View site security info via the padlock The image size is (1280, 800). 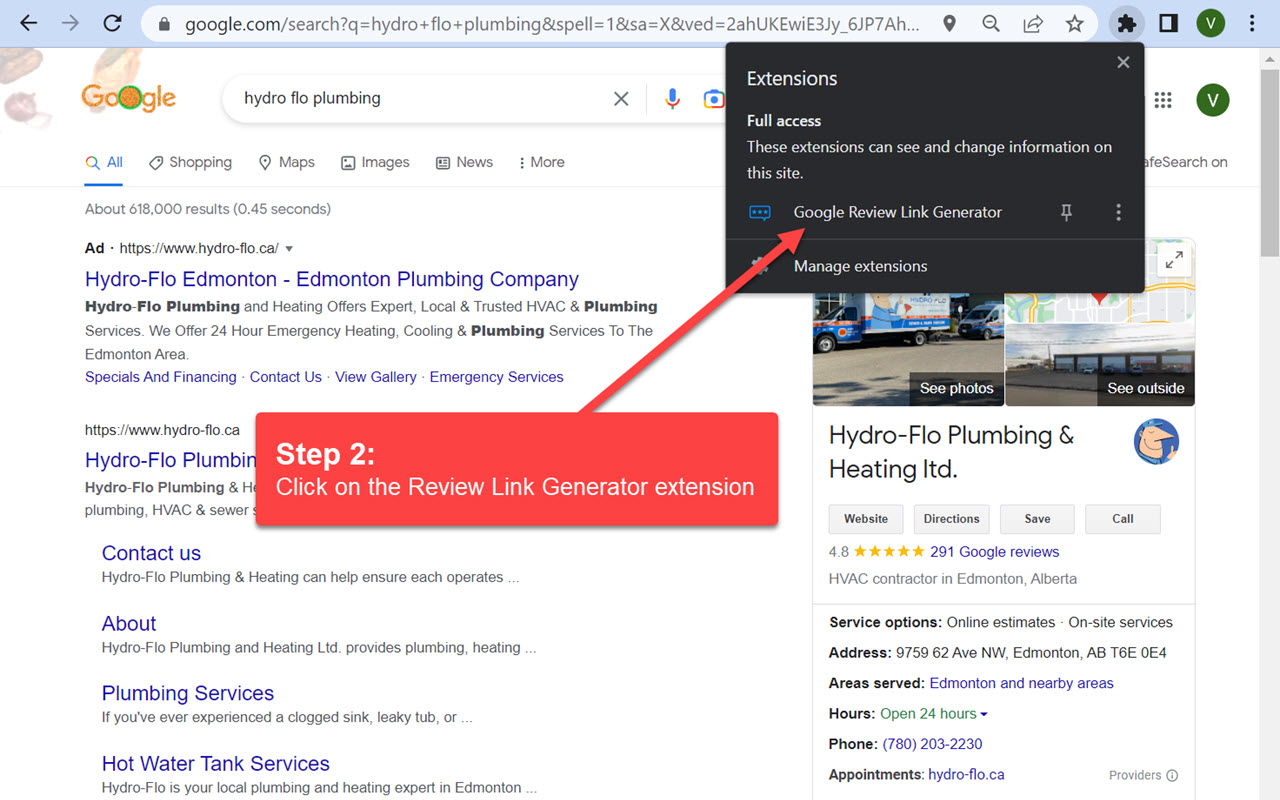(x=162, y=22)
